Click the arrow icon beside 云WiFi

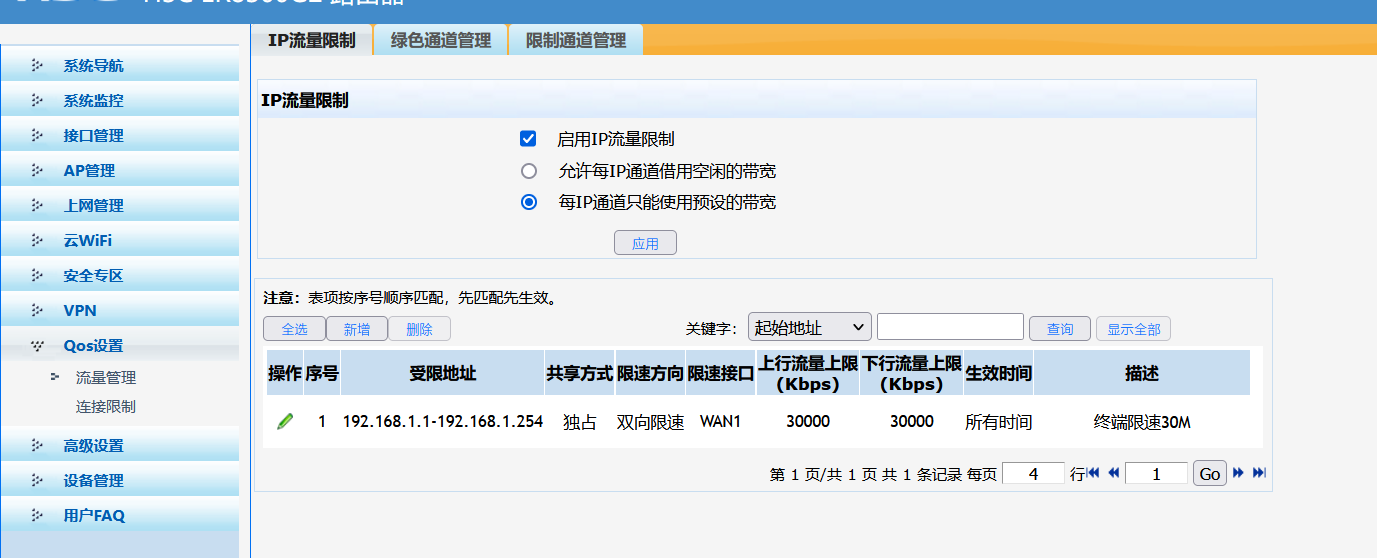click(37, 241)
